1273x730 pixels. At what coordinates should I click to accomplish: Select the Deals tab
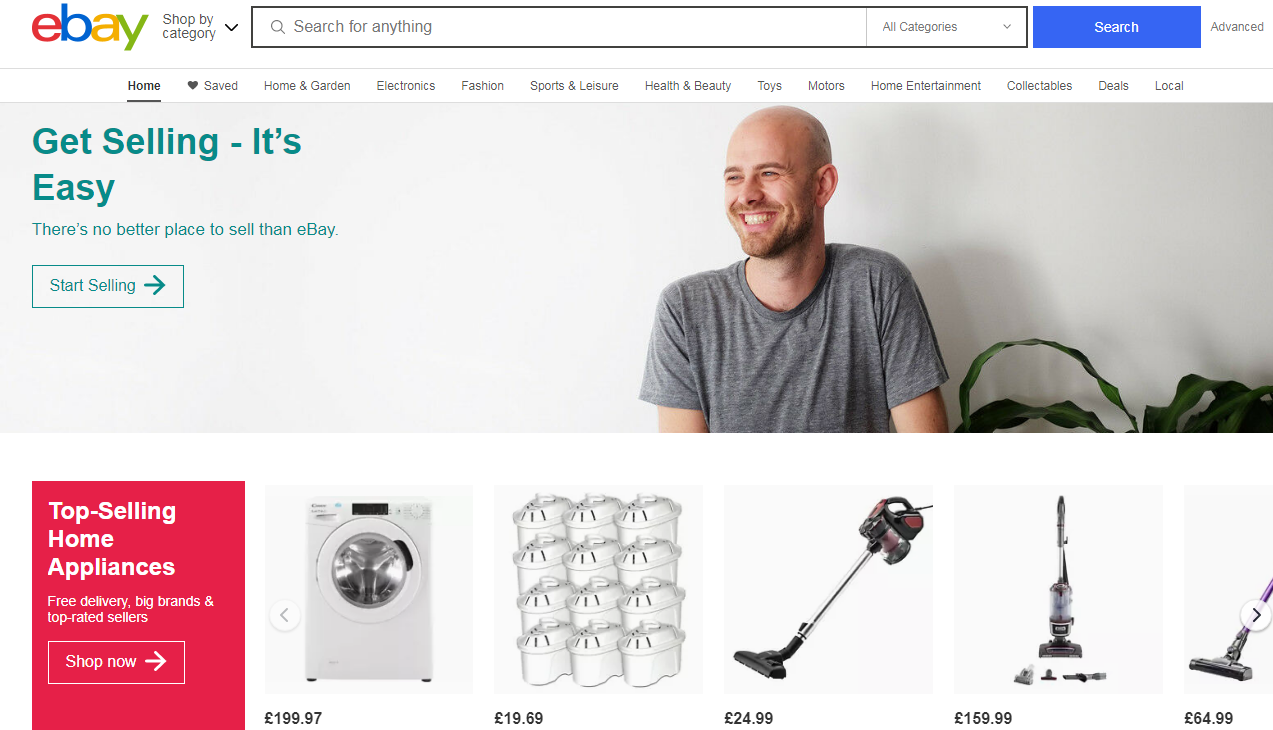click(x=1113, y=86)
